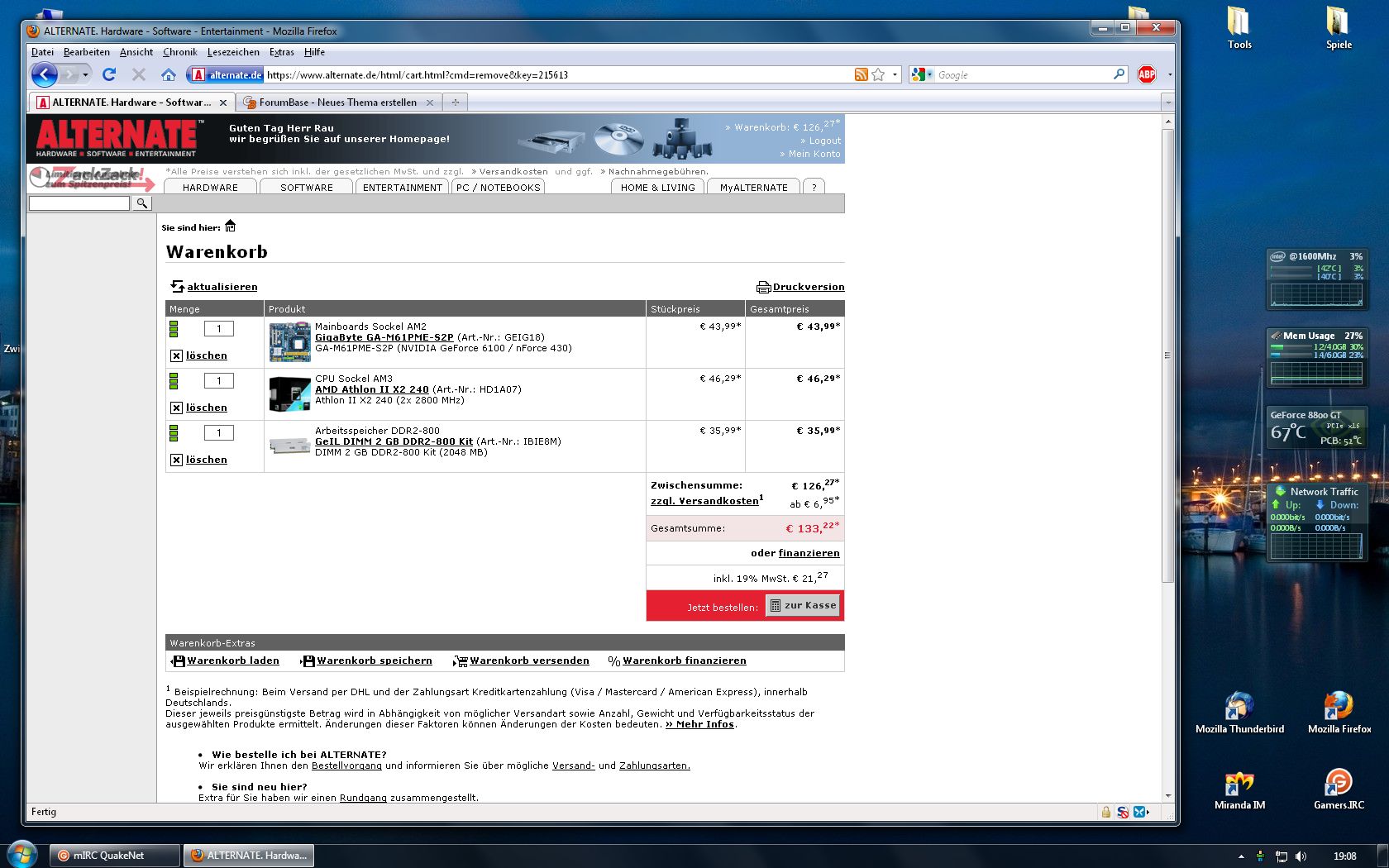Open the list all tabs dropdown
Viewport: 1389px width, 868px height.
pos(1167,103)
